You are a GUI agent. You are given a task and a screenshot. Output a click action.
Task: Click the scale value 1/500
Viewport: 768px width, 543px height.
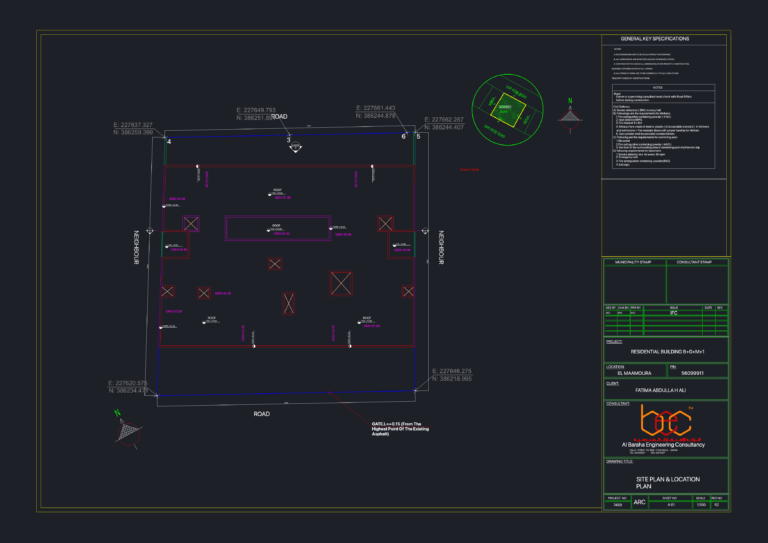pyautogui.click(x=701, y=505)
